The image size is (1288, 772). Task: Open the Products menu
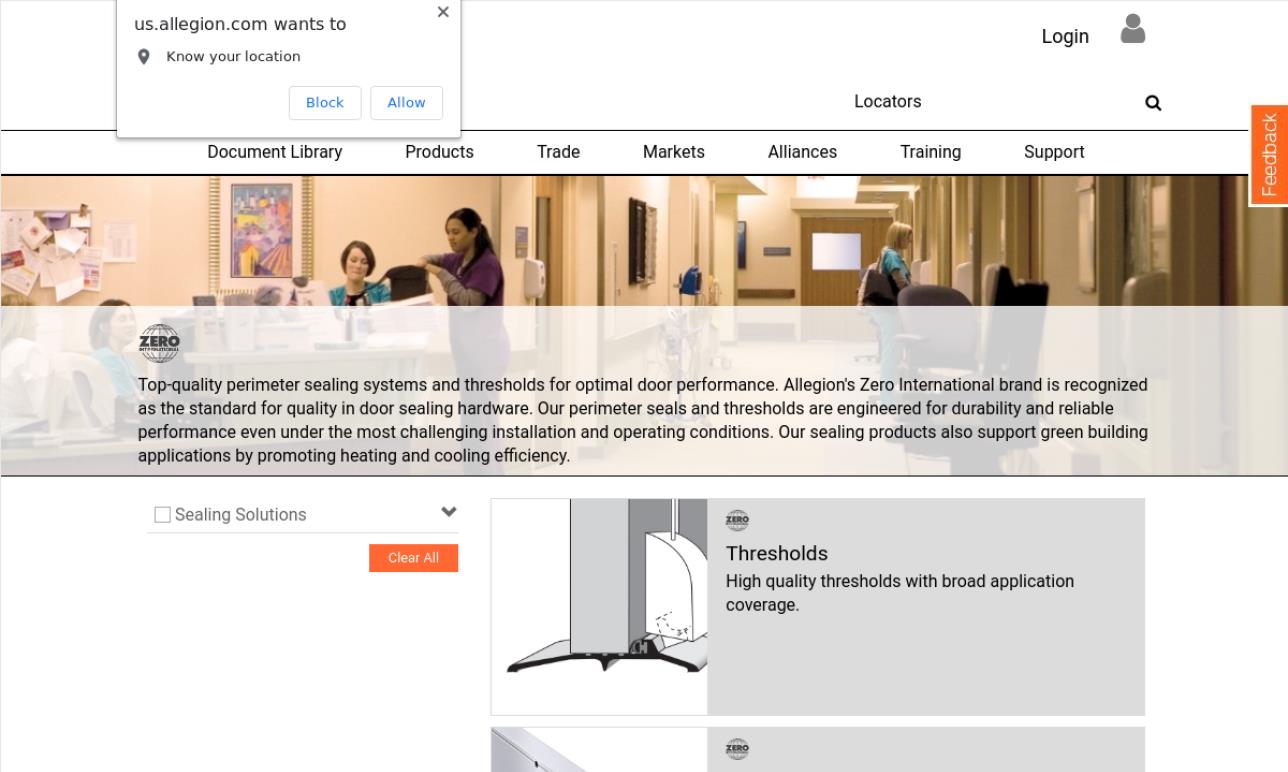(x=439, y=152)
